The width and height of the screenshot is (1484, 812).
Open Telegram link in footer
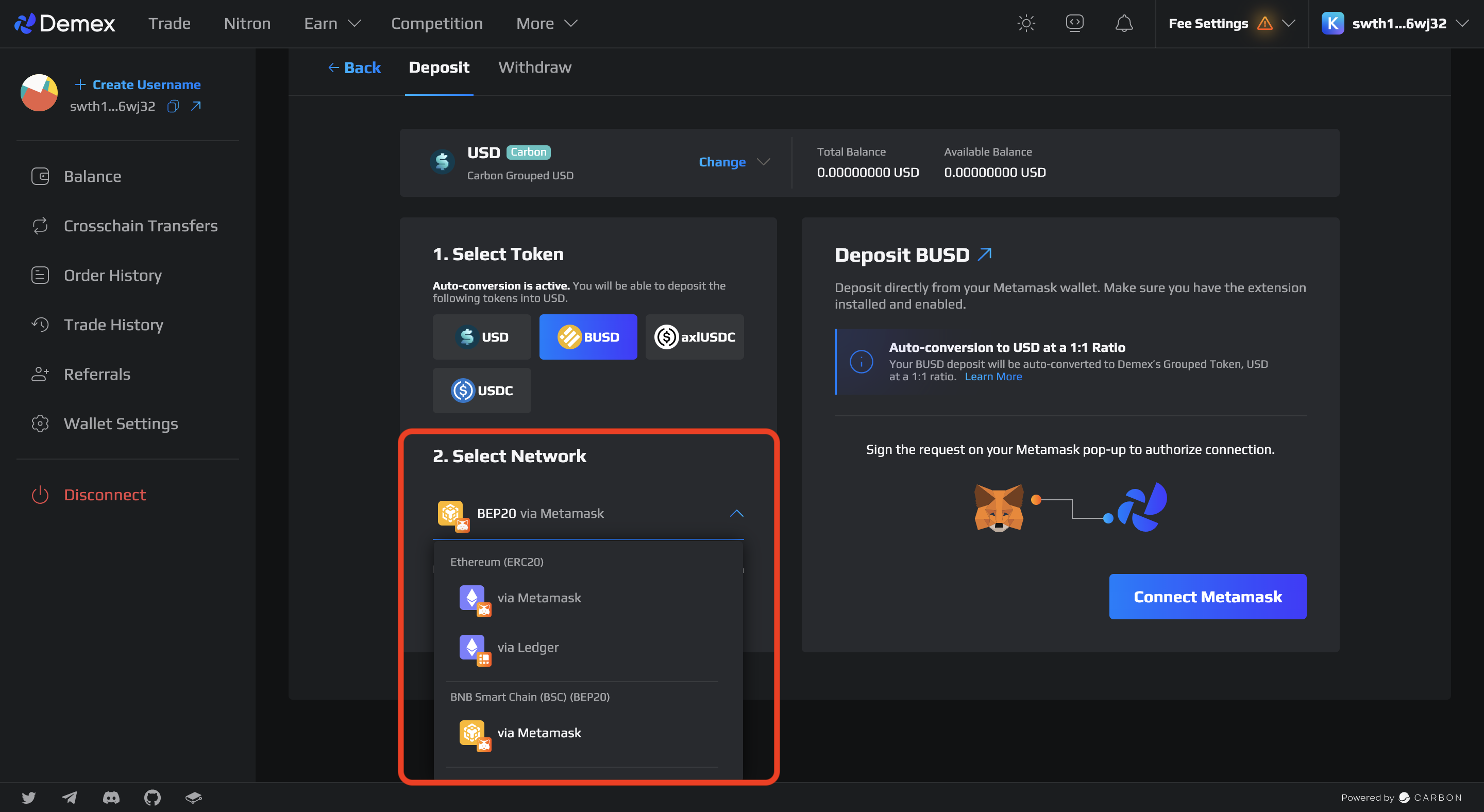[70, 797]
